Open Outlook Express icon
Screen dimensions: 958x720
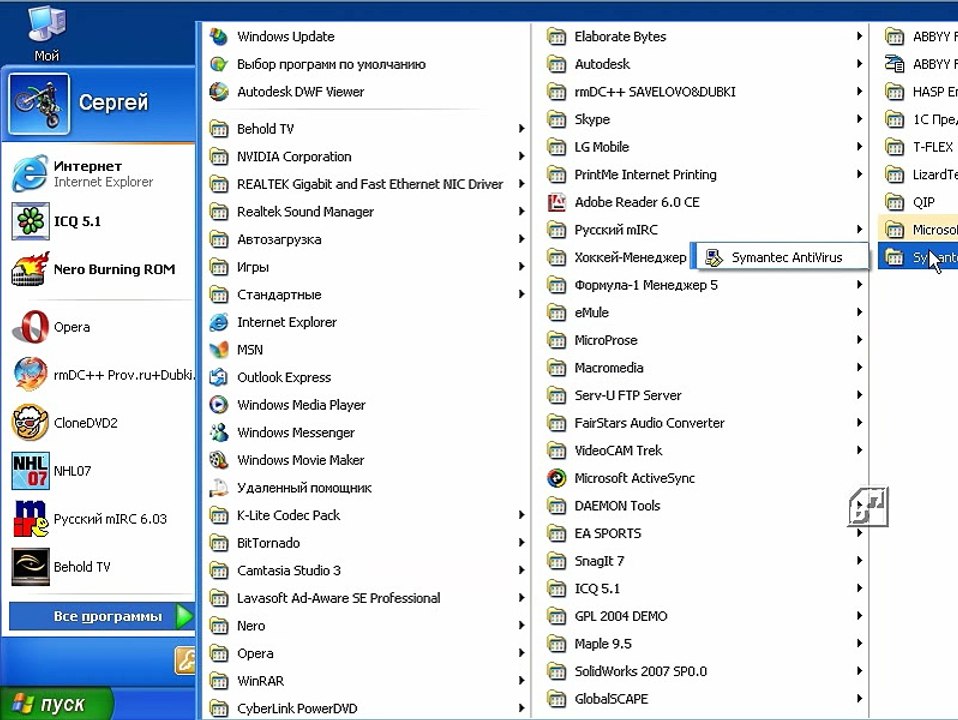(x=219, y=377)
